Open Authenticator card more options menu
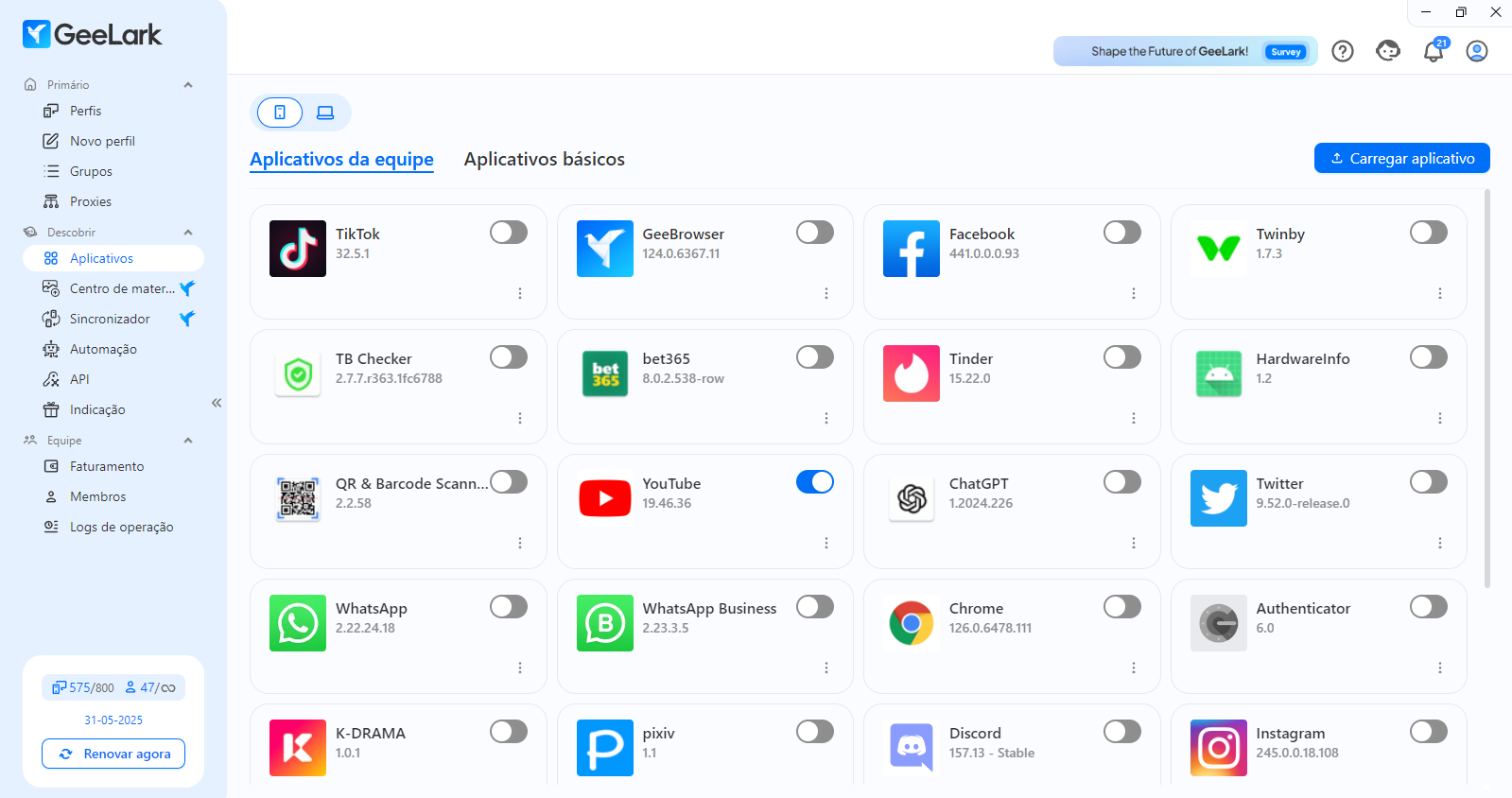Viewport: 1512px width, 798px height. (1440, 668)
